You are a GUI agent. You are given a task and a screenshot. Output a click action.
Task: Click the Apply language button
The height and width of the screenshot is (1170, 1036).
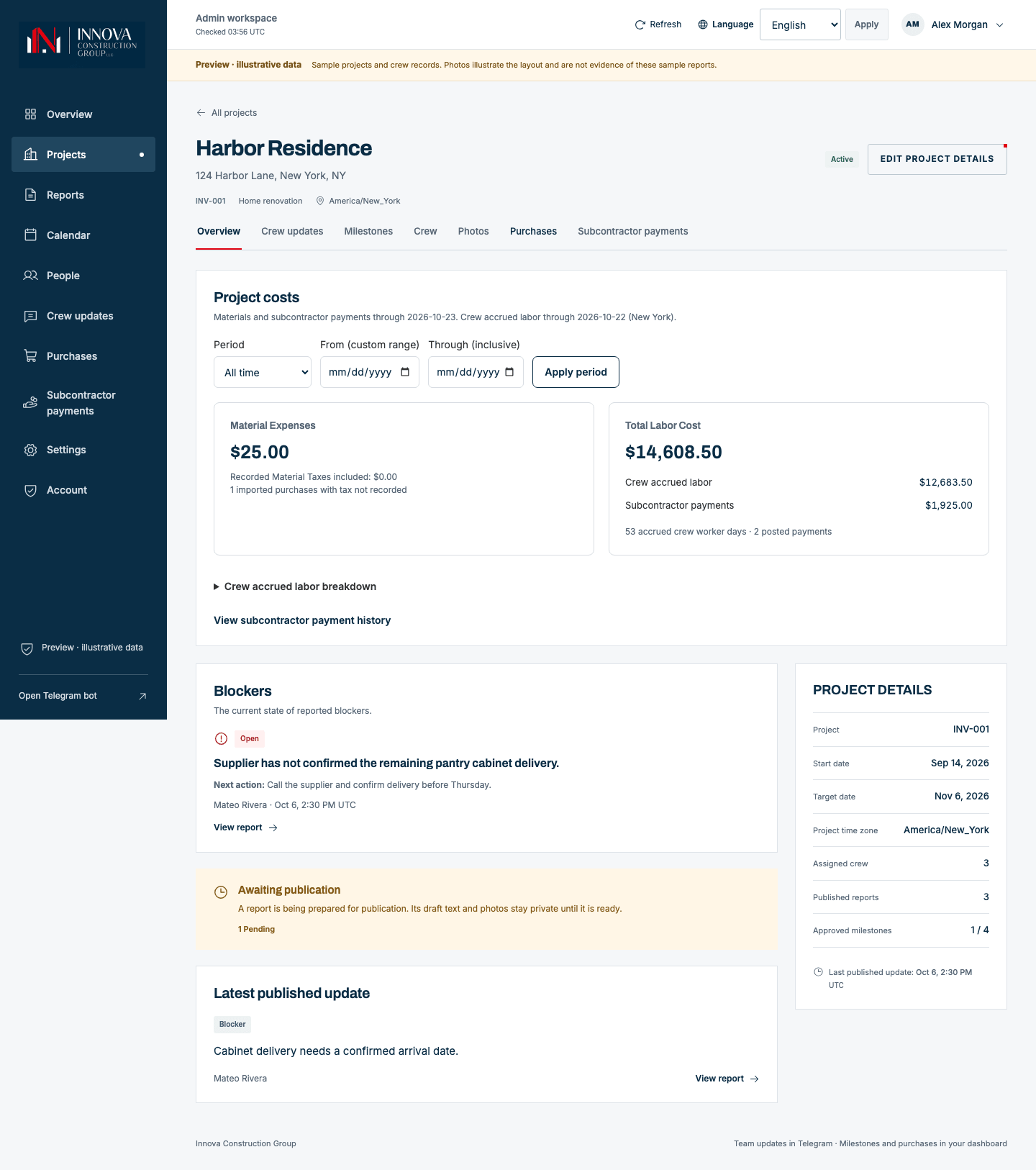click(x=866, y=24)
